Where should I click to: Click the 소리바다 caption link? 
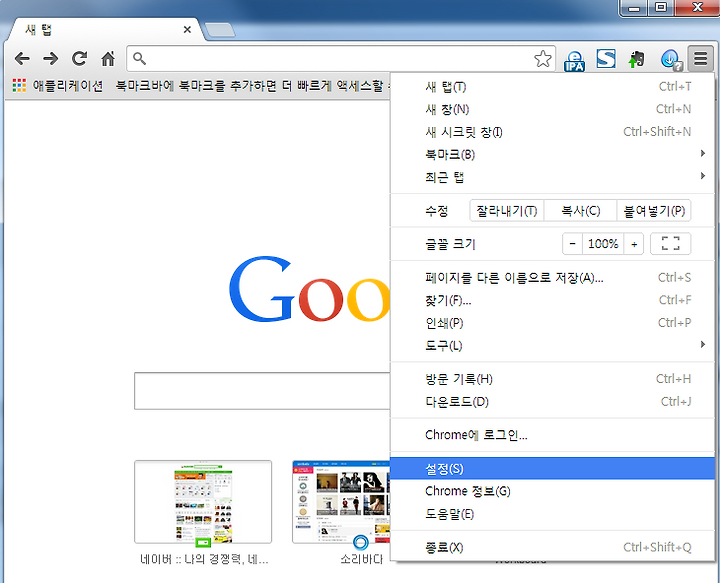[361, 559]
